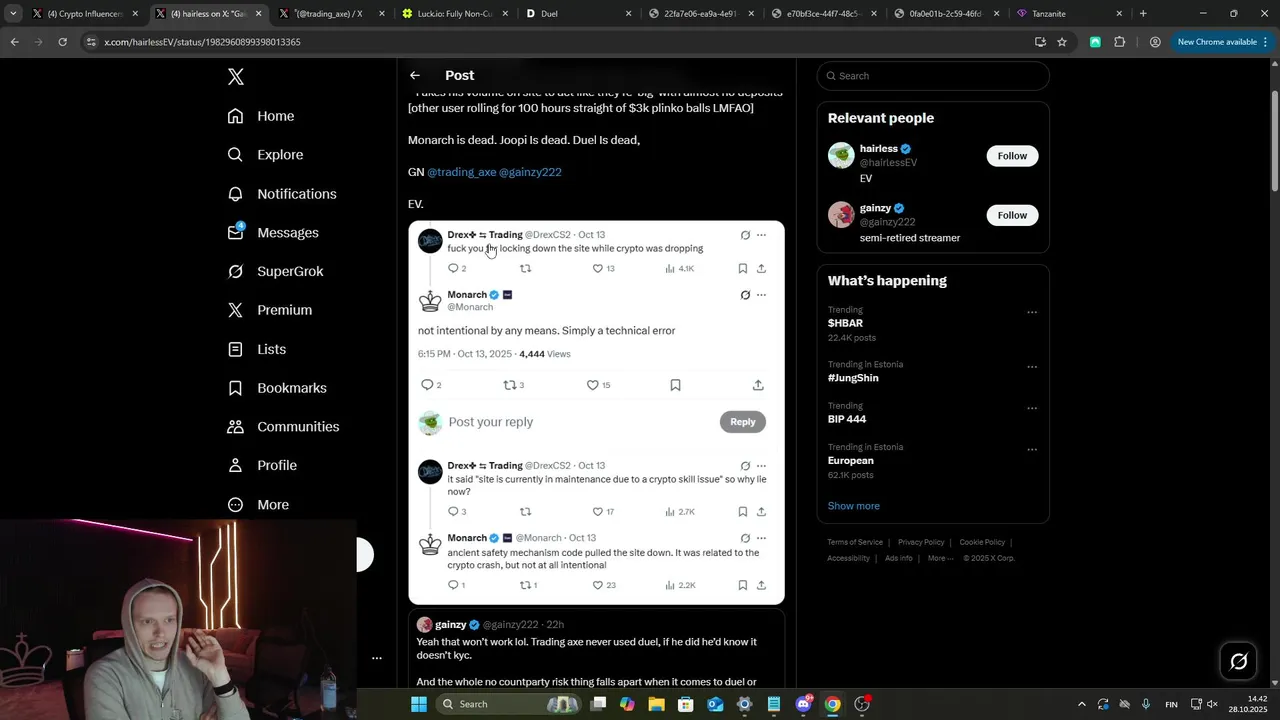Reload the page
This screenshot has height=720, width=1280.
click(62, 42)
